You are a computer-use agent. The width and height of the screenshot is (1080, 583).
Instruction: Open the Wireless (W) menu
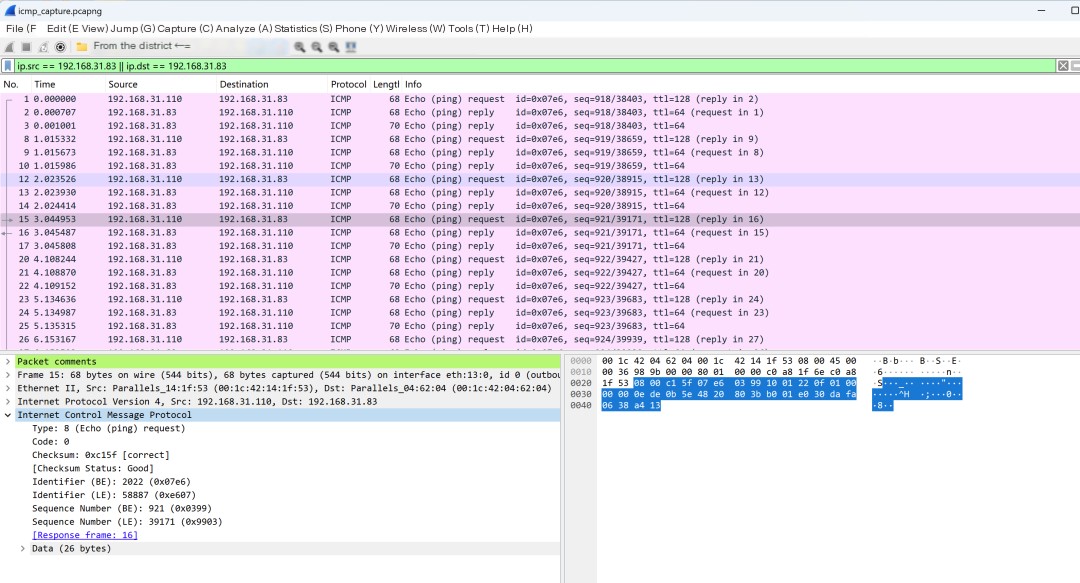[x=415, y=29]
